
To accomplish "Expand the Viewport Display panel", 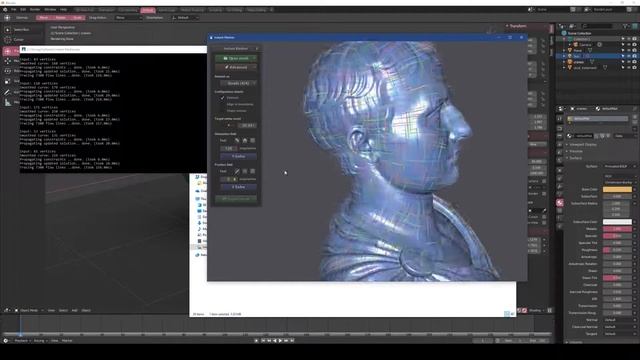I will [583, 144].
